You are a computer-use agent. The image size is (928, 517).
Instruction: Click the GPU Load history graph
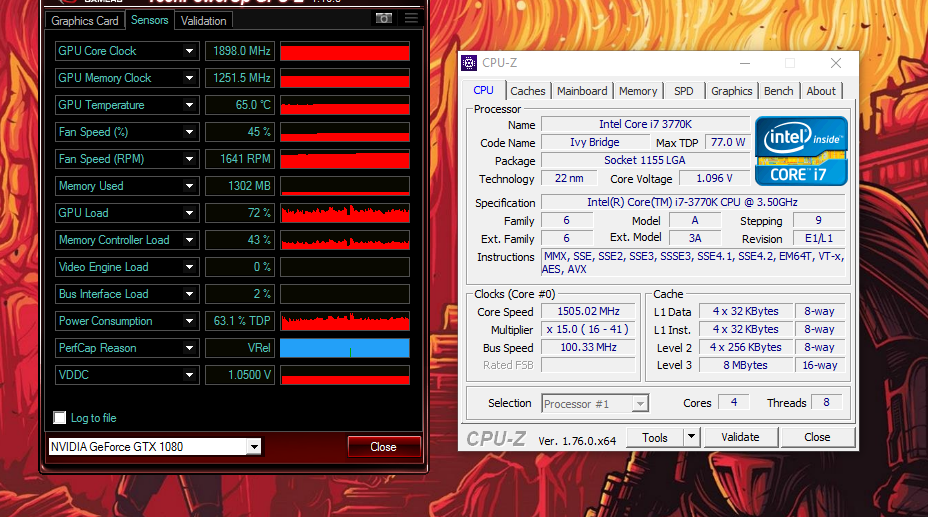point(345,213)
